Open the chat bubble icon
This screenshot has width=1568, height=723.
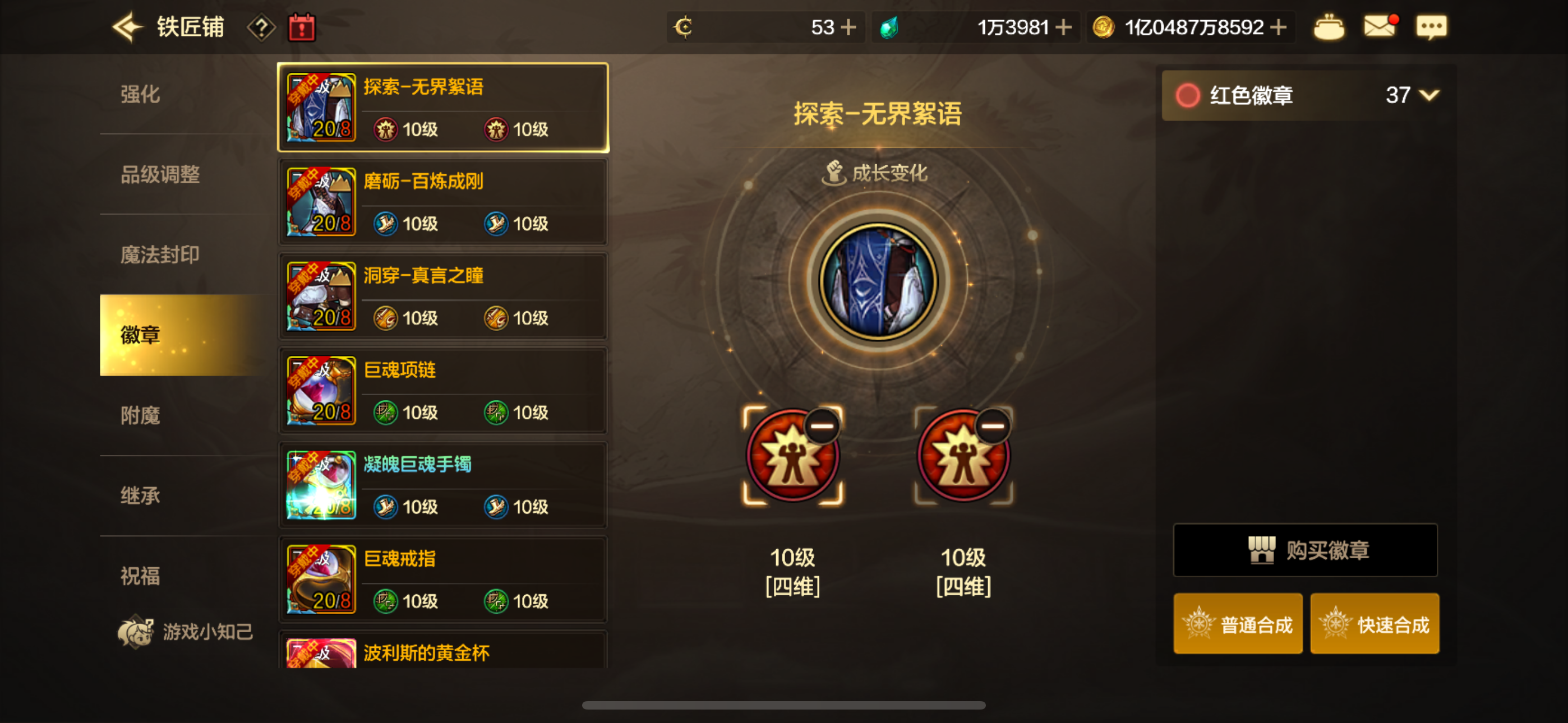[1431, 27]
